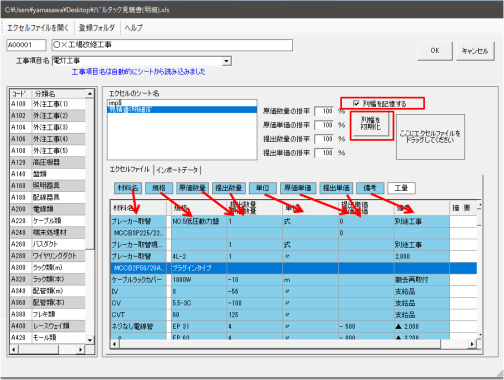Select the imp$ sheet name
This screenshot has height=380, width=504.
[x=182, y=103]
